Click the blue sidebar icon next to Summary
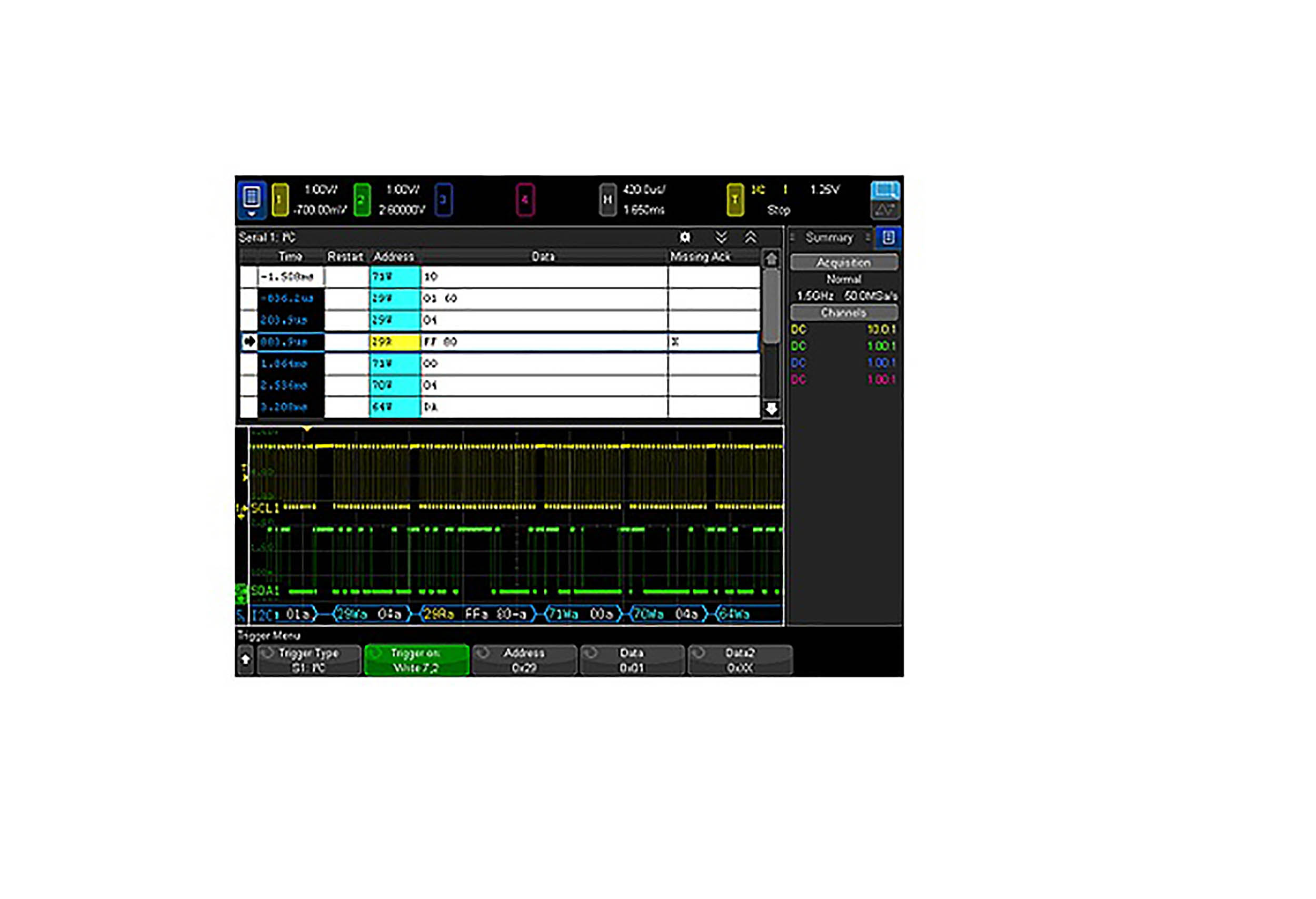Viewport: 1316px width, 899px height. point(888,238)
